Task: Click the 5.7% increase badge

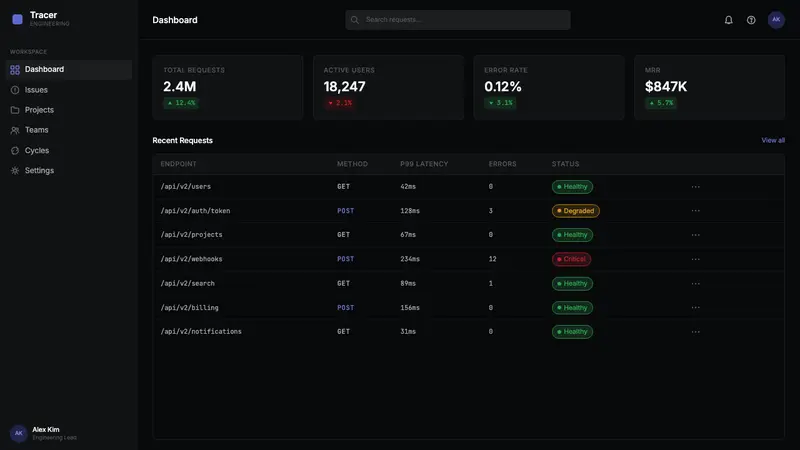Action: click(x=661, y=103)
